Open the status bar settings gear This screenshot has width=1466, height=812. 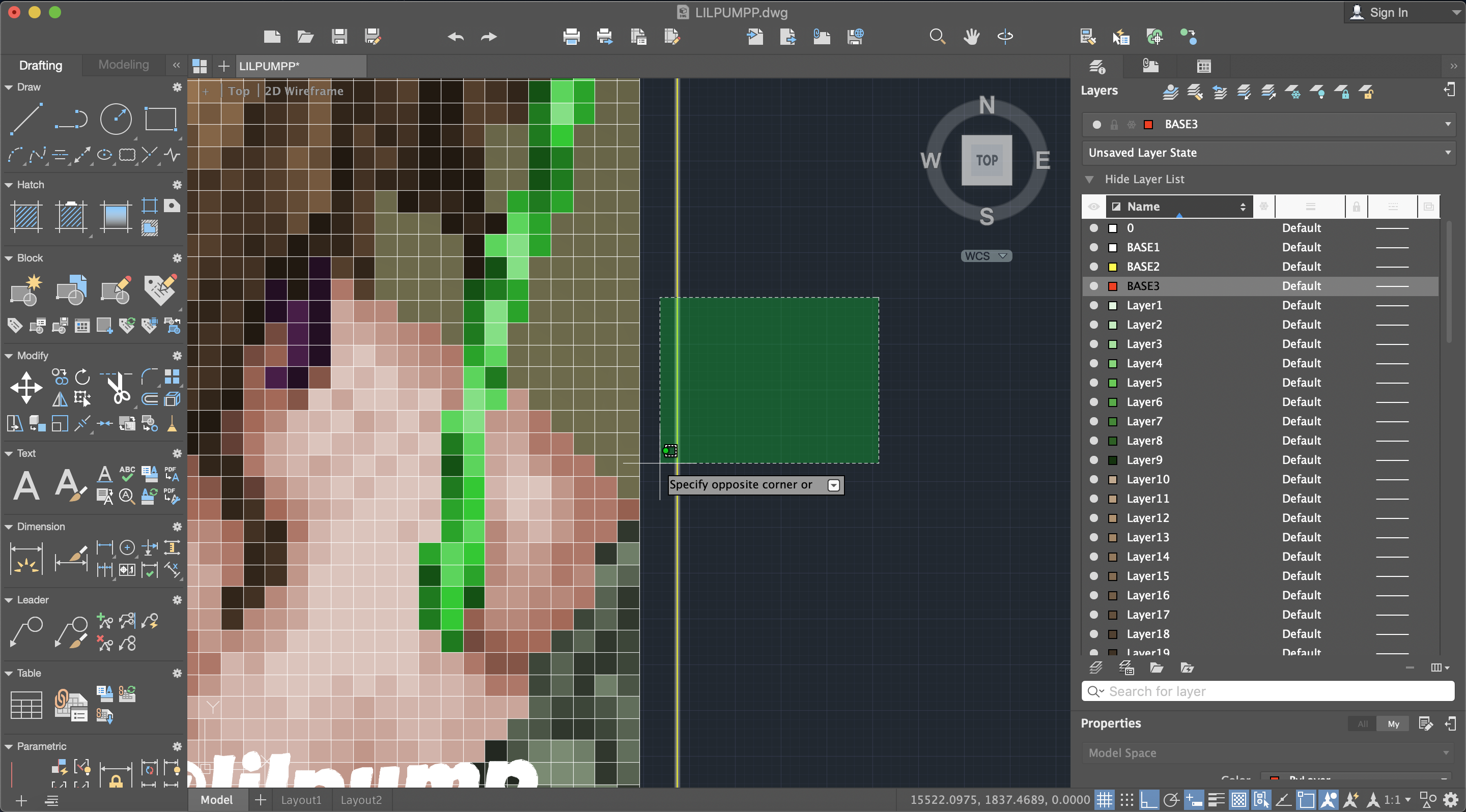(1451, 799)
